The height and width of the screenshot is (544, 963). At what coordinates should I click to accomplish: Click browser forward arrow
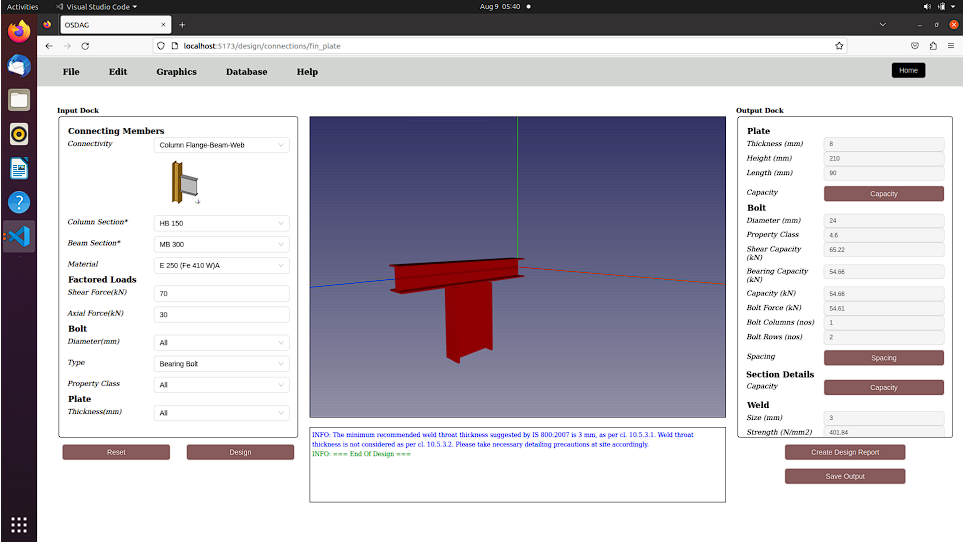pyautogui.click(x=67, y=46)
